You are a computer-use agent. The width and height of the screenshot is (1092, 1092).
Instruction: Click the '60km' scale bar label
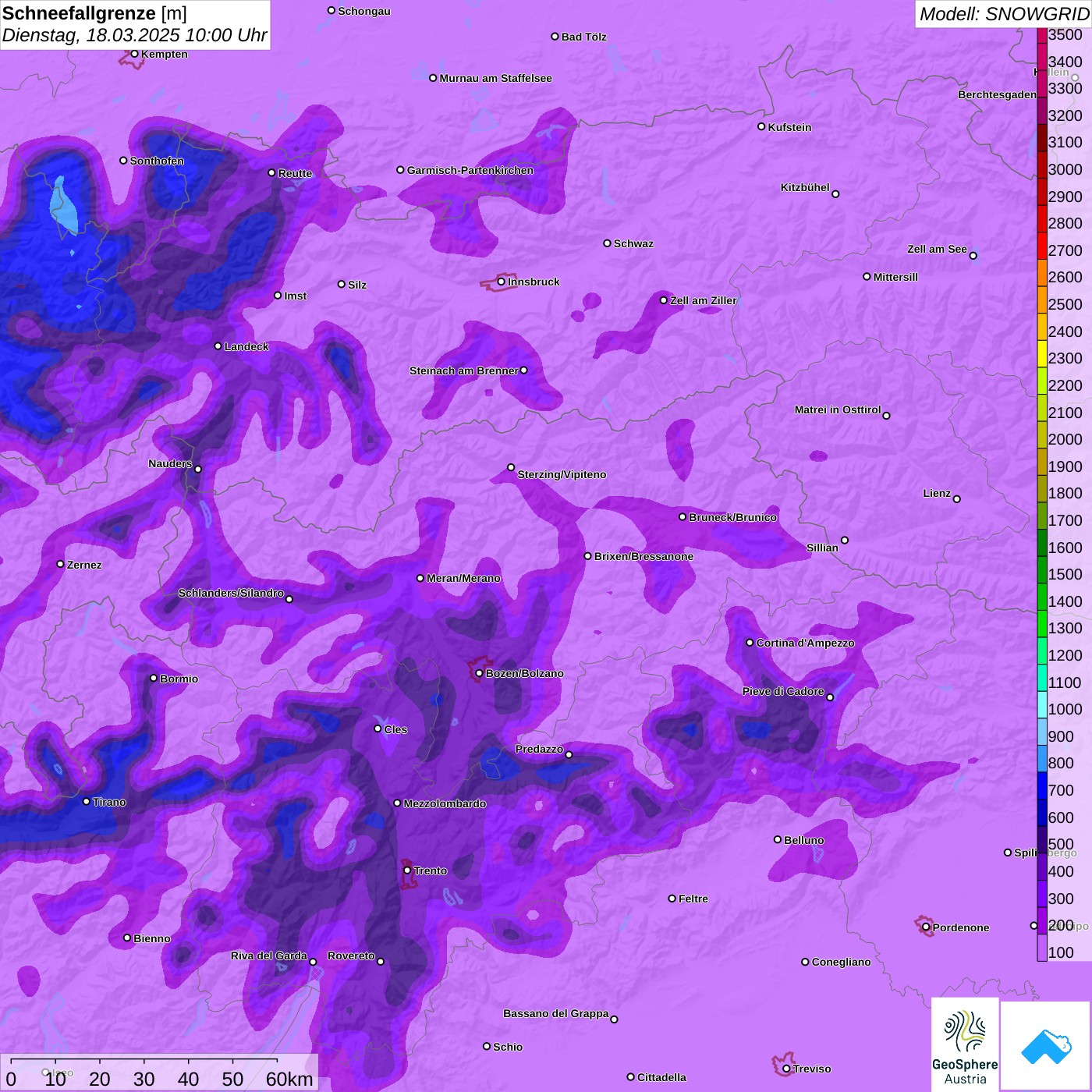[x=289, y=1079]
